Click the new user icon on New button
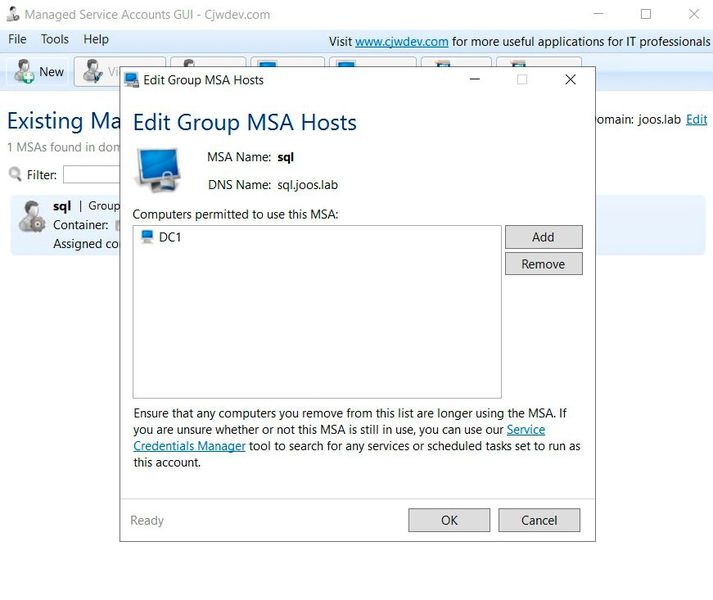Screen dimensions: 713x600 24,71
